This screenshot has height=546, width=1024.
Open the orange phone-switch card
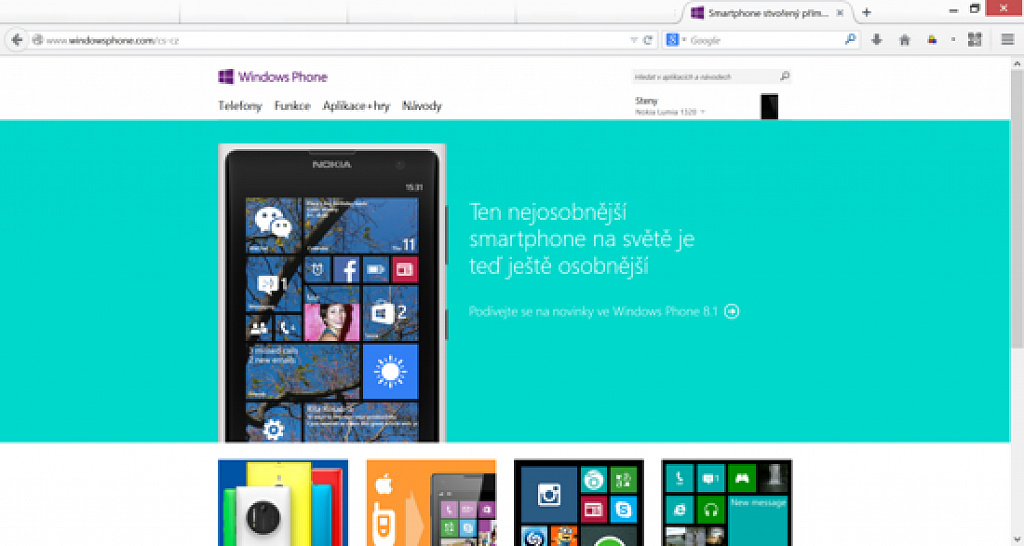tap(431, 503)
